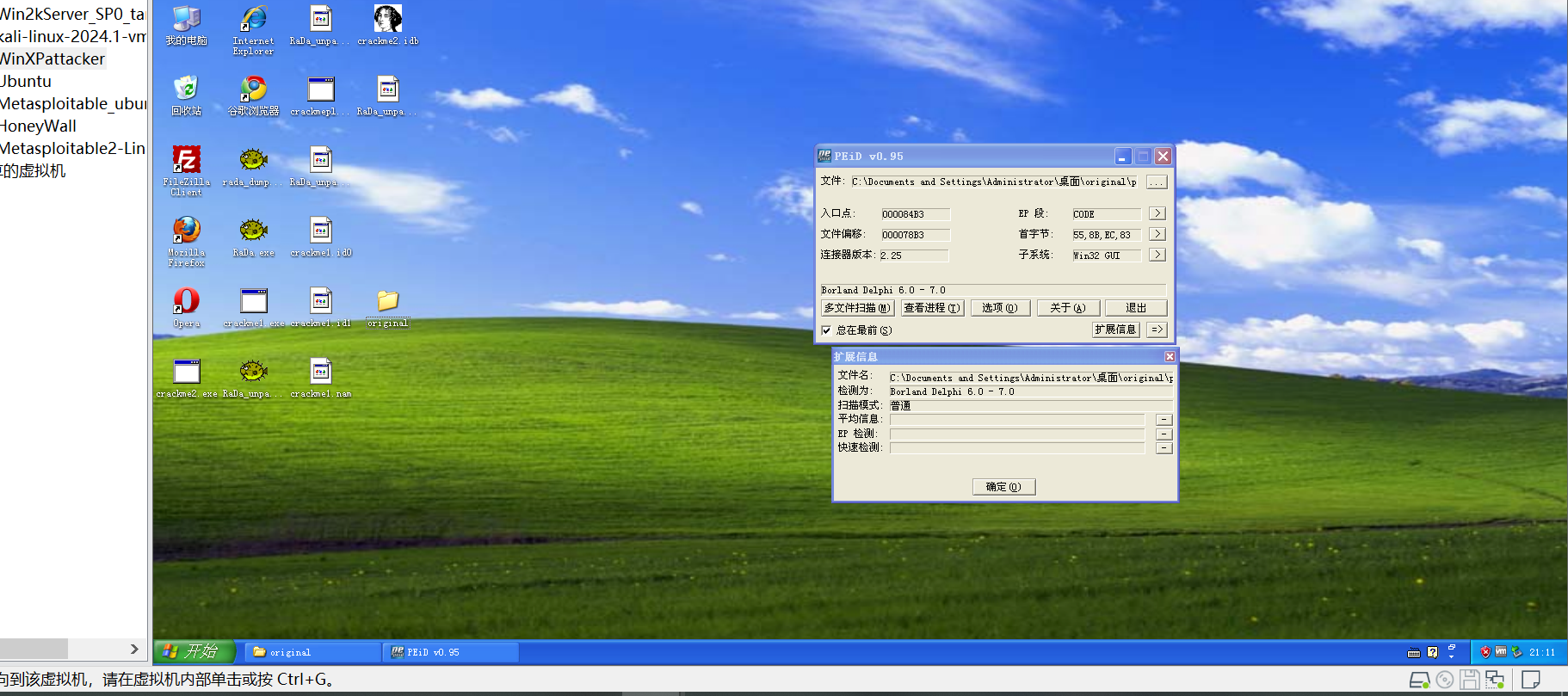Expand the EP 段 section details arrow

point(1157,213)
